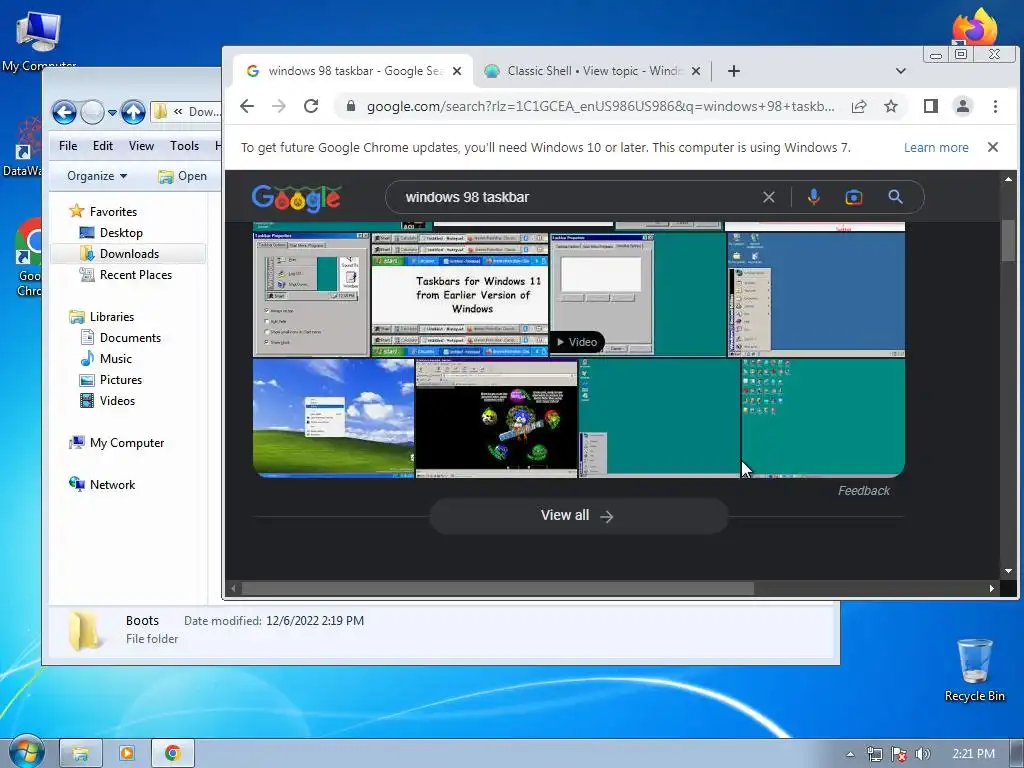Open Learn more link
The image size is (1024, 768).
(936, 148)
